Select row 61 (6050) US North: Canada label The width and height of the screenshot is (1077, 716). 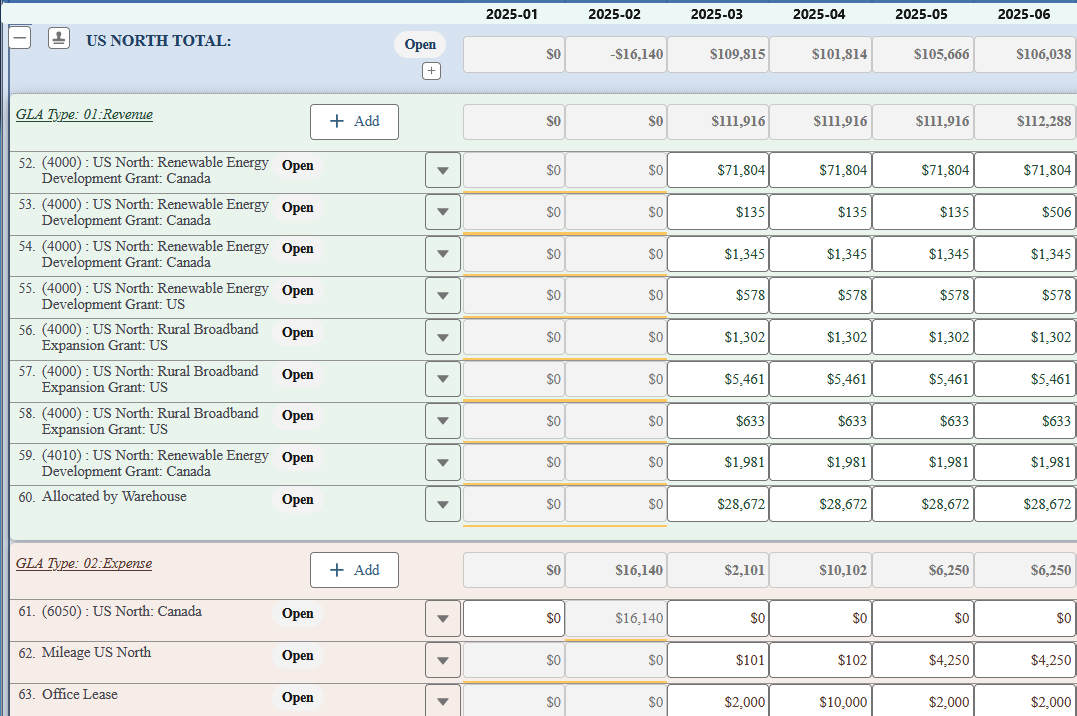pos(122,611)
